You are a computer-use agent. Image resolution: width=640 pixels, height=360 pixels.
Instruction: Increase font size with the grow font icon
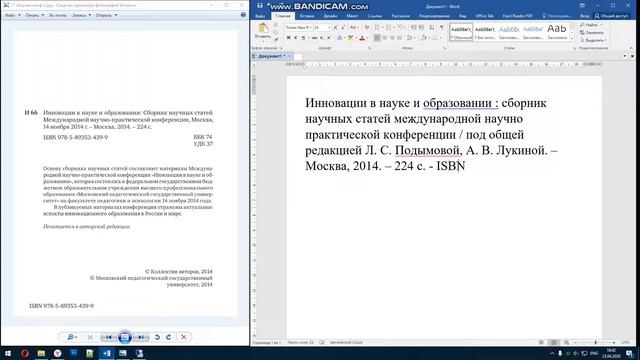(x=336, y=27)
